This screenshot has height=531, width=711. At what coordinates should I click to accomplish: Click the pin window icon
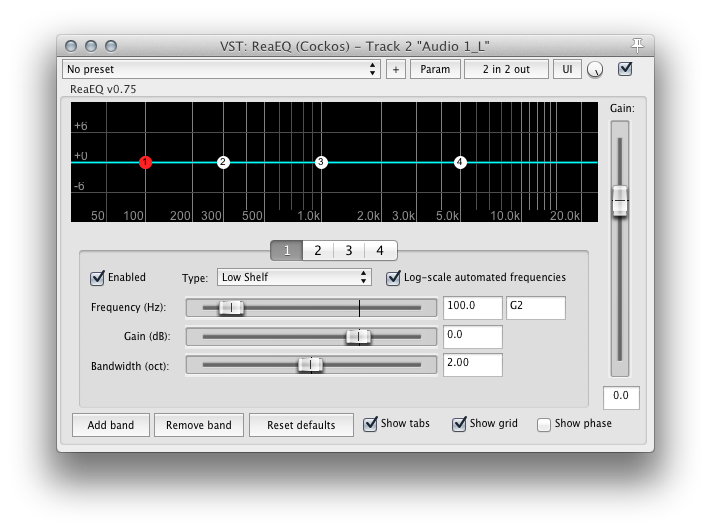click(637, 45)
